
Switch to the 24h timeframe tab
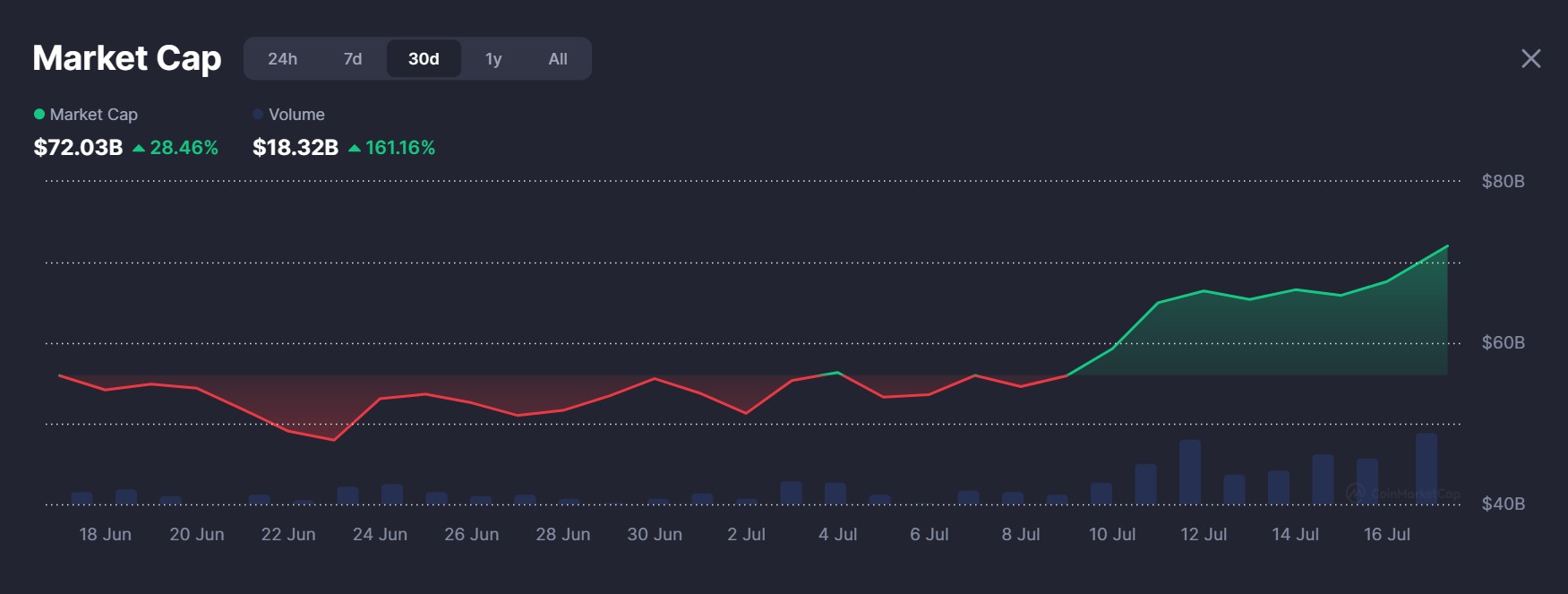click(x=282, y=59)
